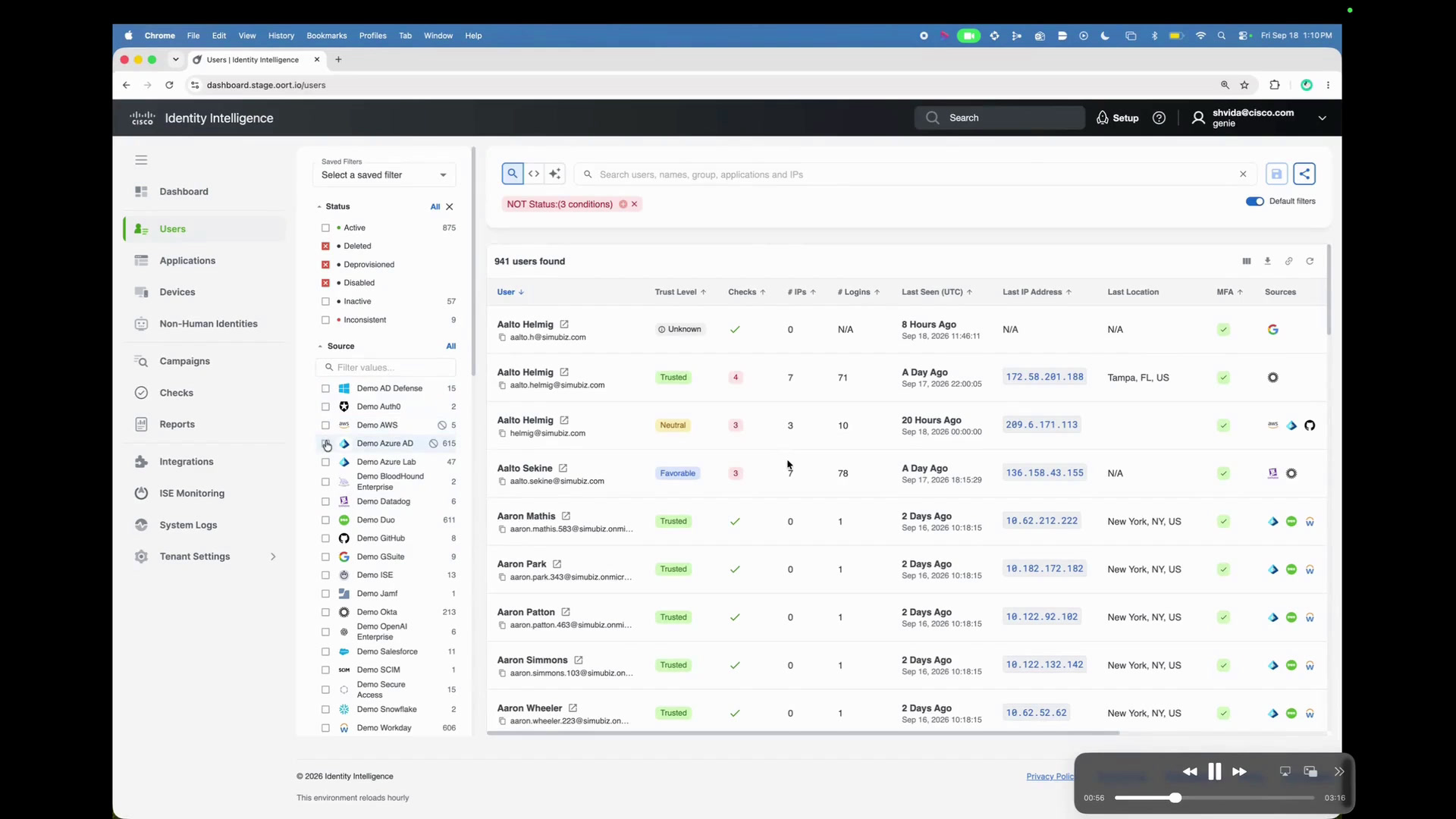Tick the Demo Duo source checkbox

[325, 520]
